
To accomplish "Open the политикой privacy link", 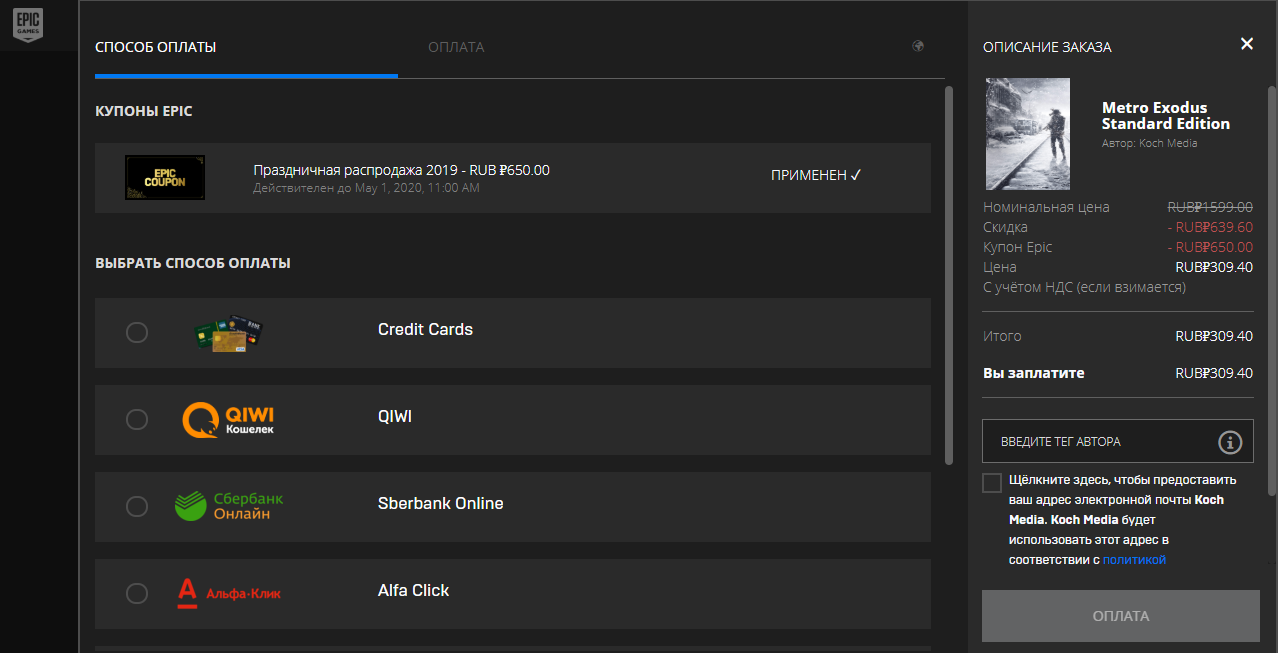I will tap(1134, 559).
